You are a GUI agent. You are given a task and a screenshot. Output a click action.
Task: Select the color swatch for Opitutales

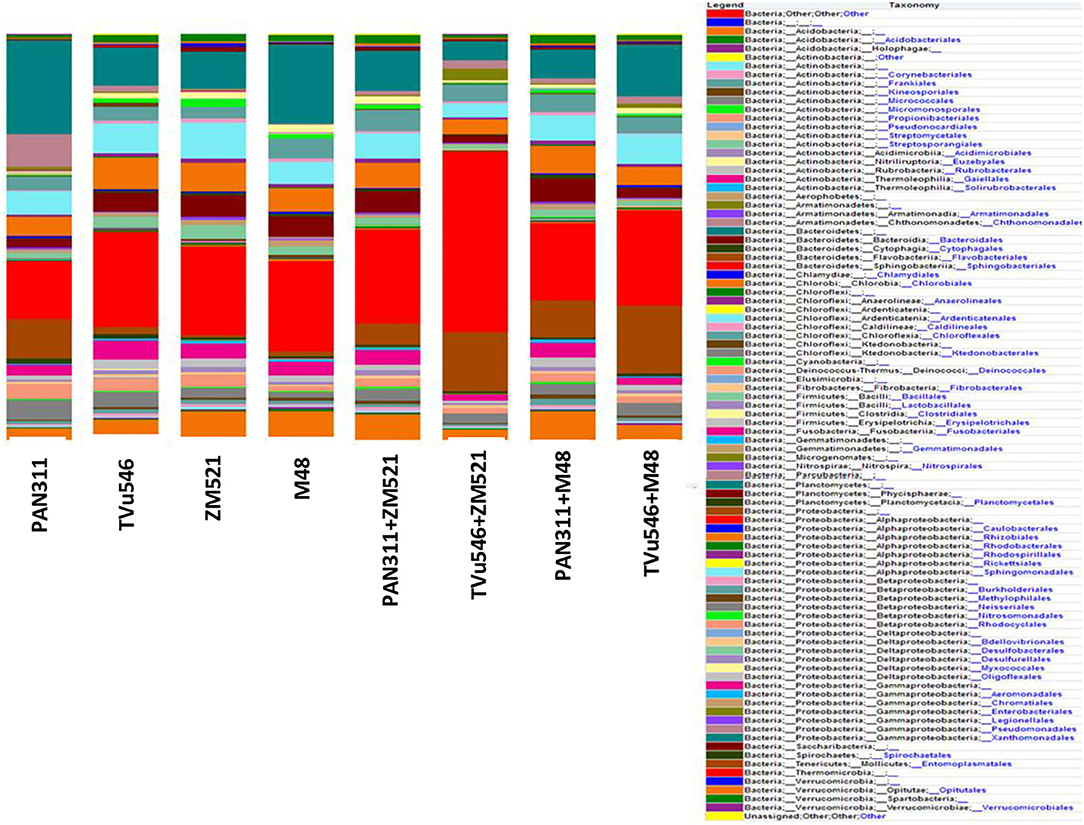724,790
